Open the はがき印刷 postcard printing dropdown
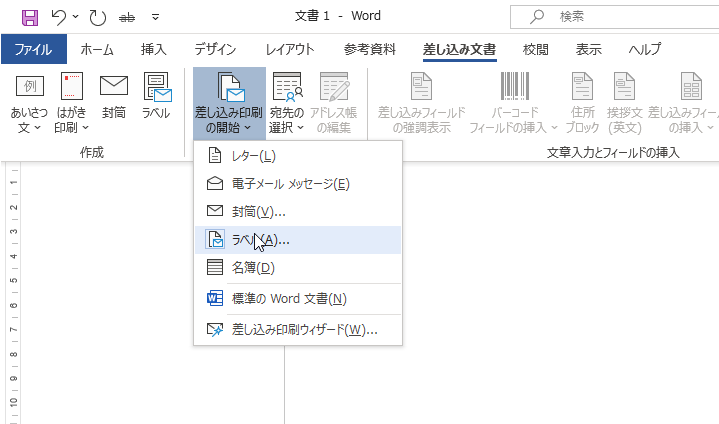This screenshot has height=424, width=719. pyautogui.click(x=72, y=103)
